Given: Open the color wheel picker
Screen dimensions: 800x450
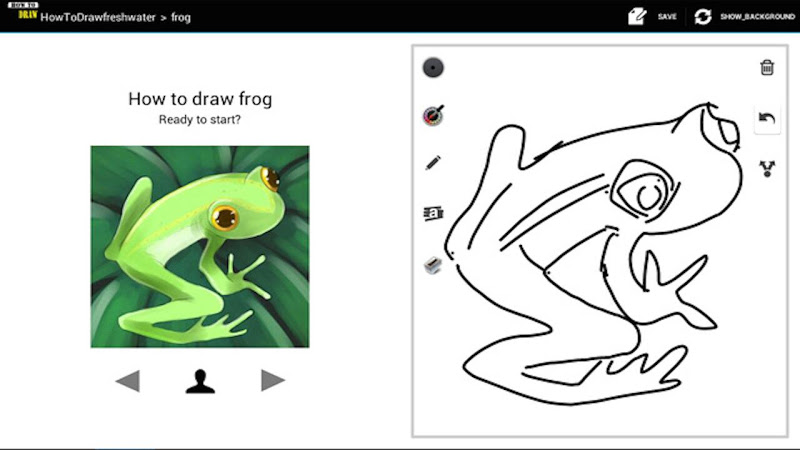Looking at the screenshot, I should click(433, 115).
